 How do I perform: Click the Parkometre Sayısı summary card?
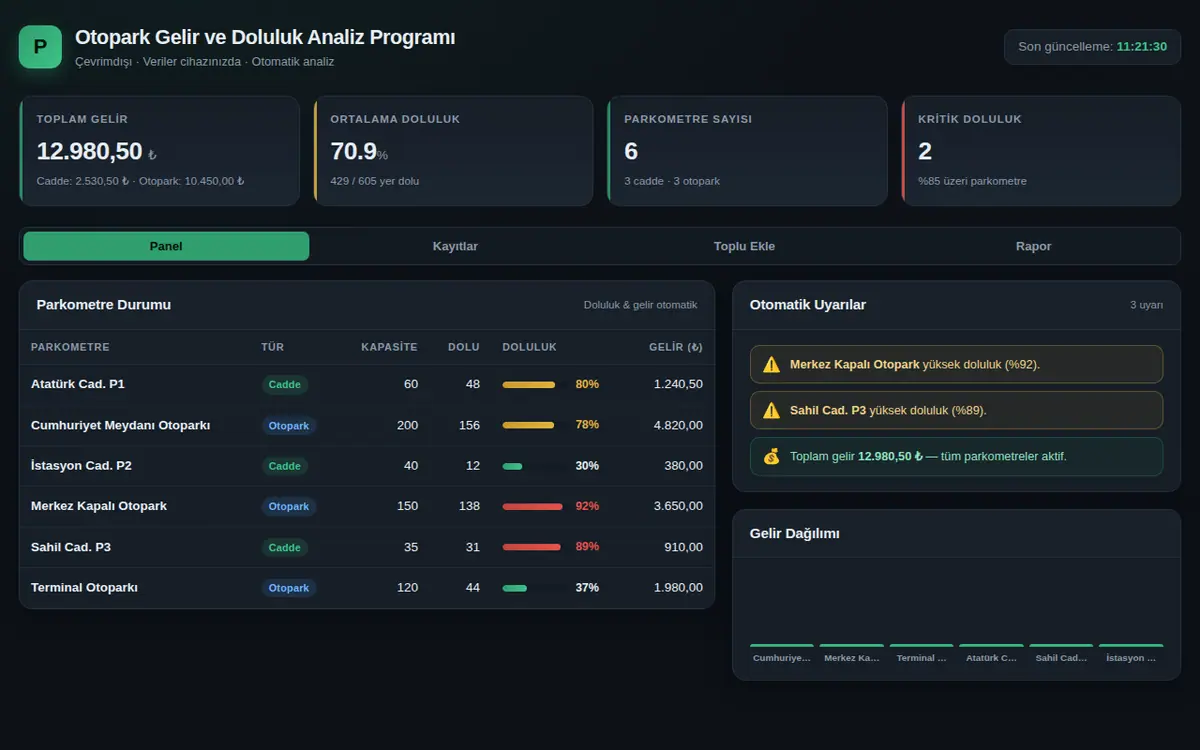pos(747,151)
